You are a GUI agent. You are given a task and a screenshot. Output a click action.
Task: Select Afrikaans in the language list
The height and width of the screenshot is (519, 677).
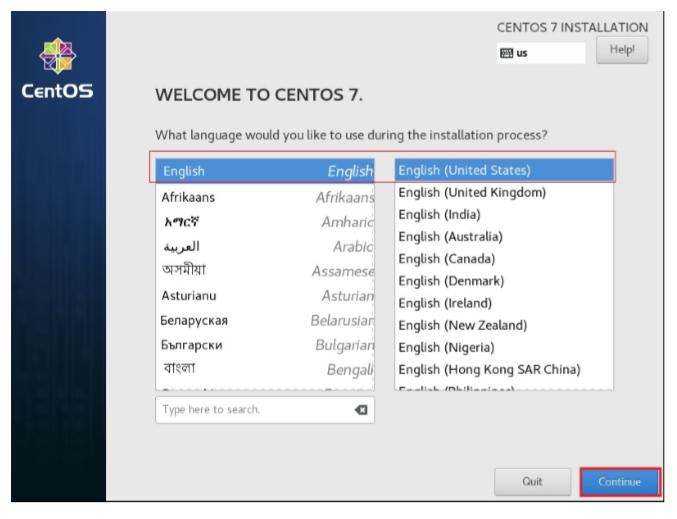click(265, 197)
